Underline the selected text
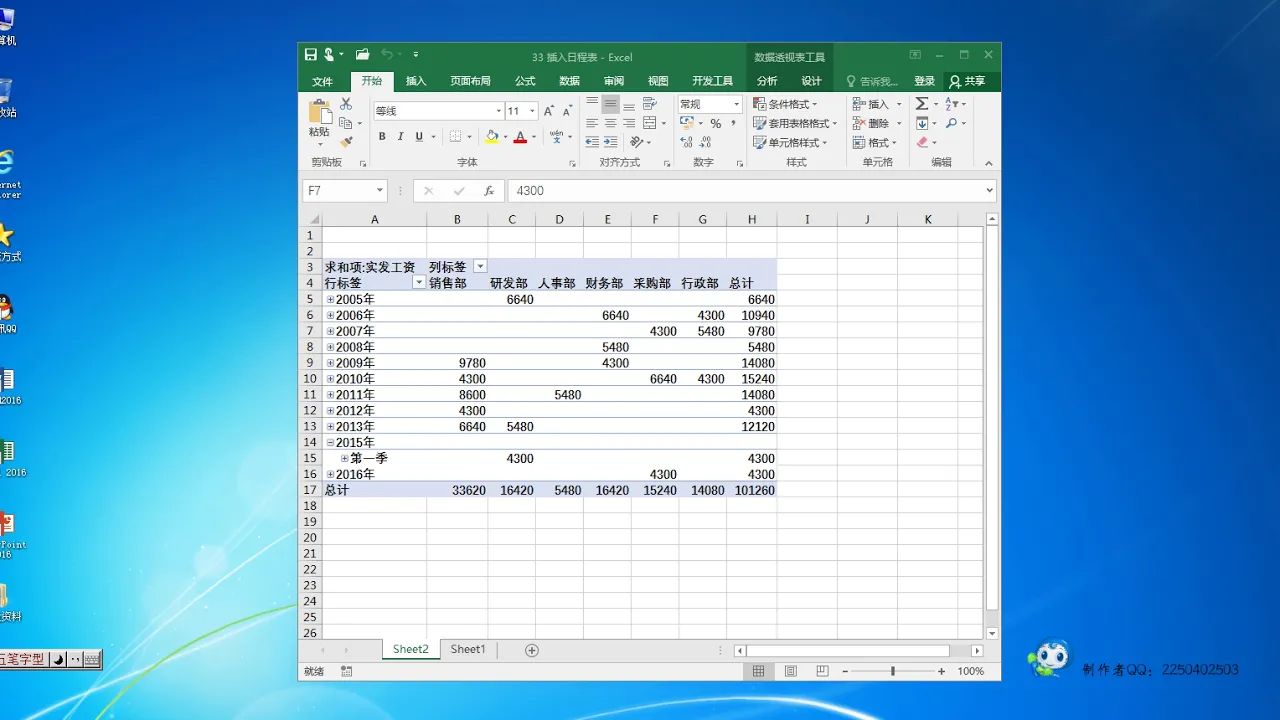This screenshot has width=1280, height=720. (419, 137)
